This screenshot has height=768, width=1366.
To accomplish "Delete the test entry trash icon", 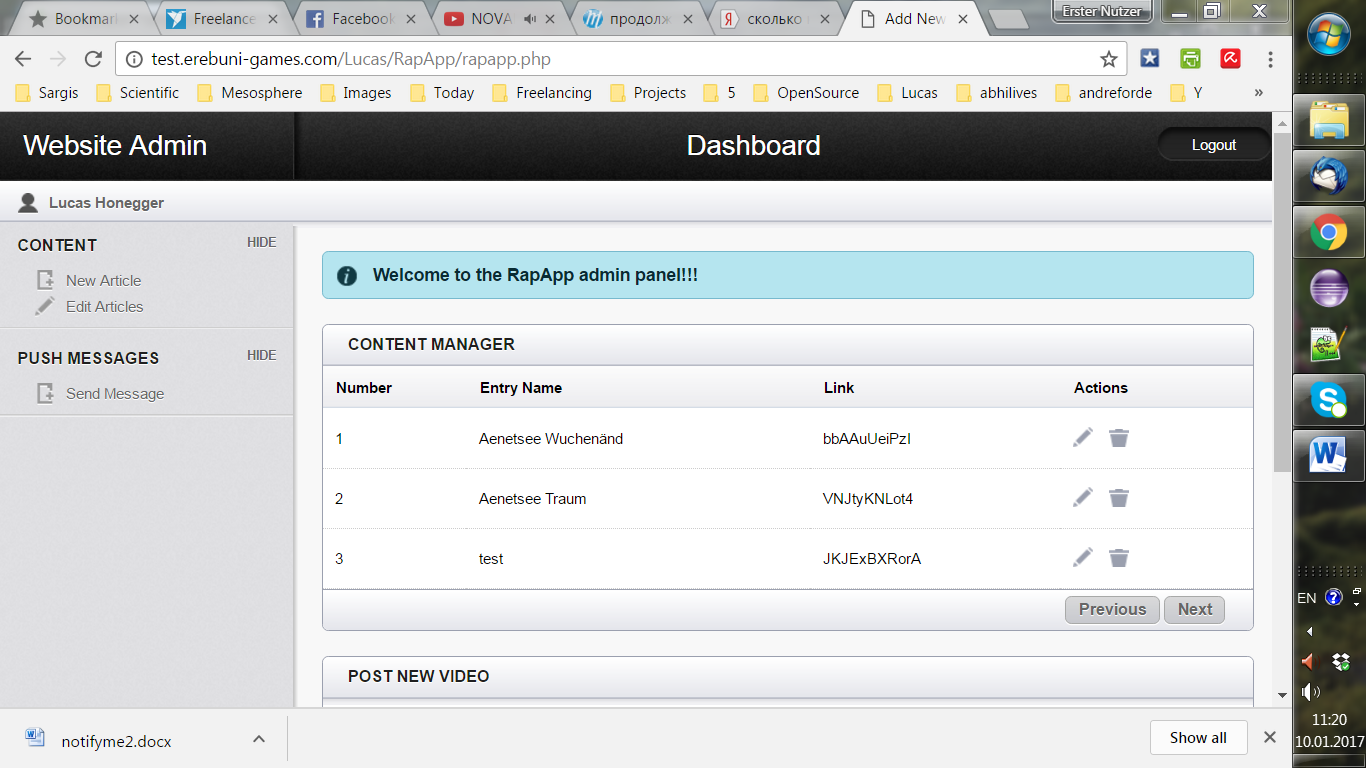I will [1119, 557].
